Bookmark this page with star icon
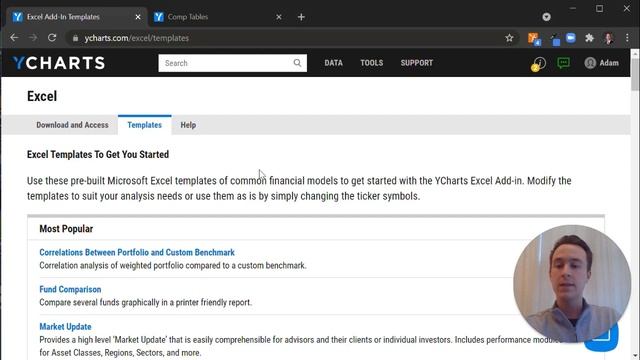The width and height of the screenshot is (640, 360). [509, 38]
